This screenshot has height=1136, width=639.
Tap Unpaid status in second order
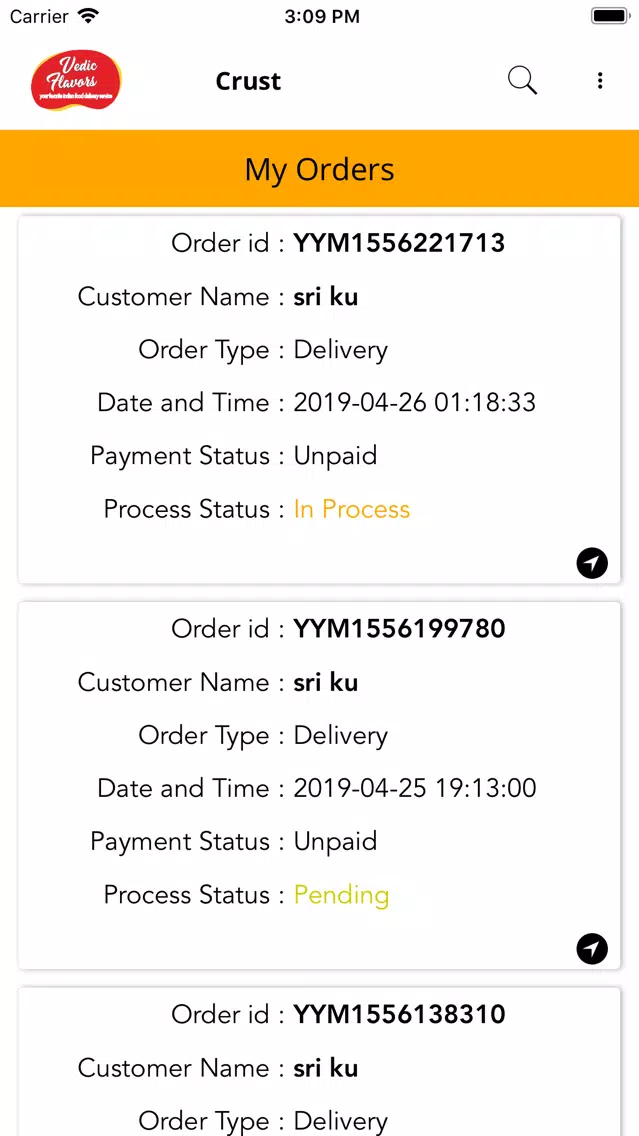[x=335, y=842]
